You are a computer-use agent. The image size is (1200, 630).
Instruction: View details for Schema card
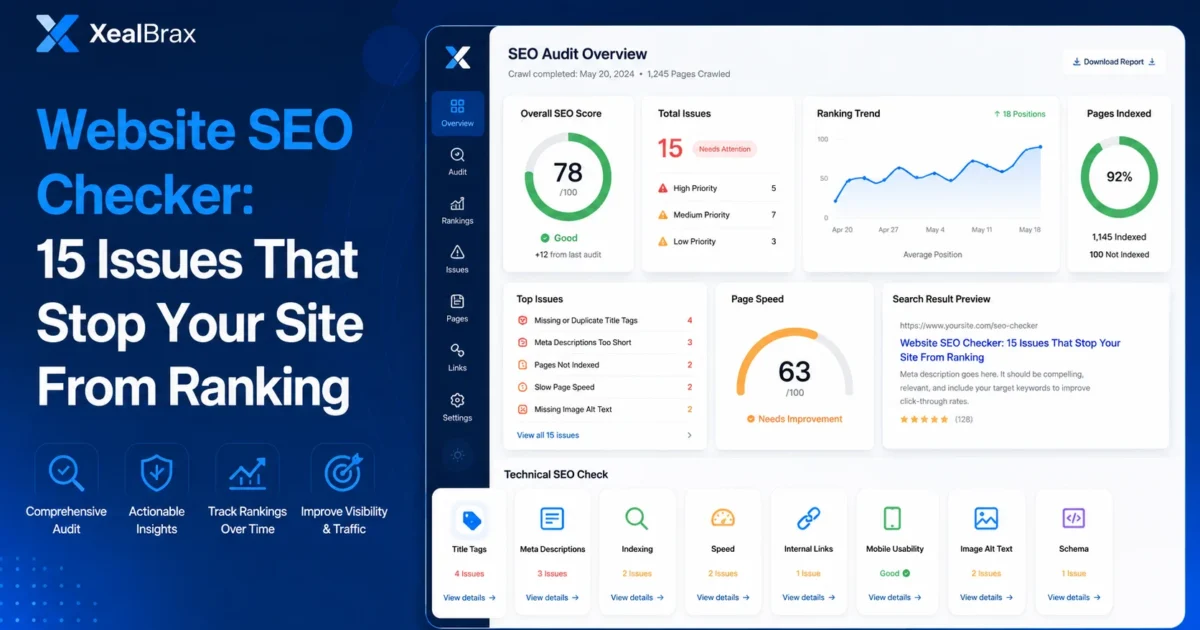coord(1074,598)
